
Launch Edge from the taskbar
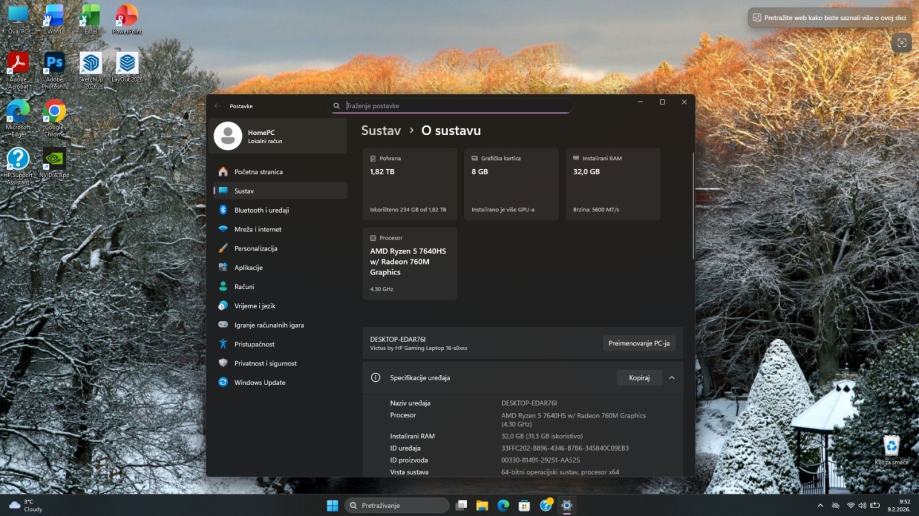[503, 505]
